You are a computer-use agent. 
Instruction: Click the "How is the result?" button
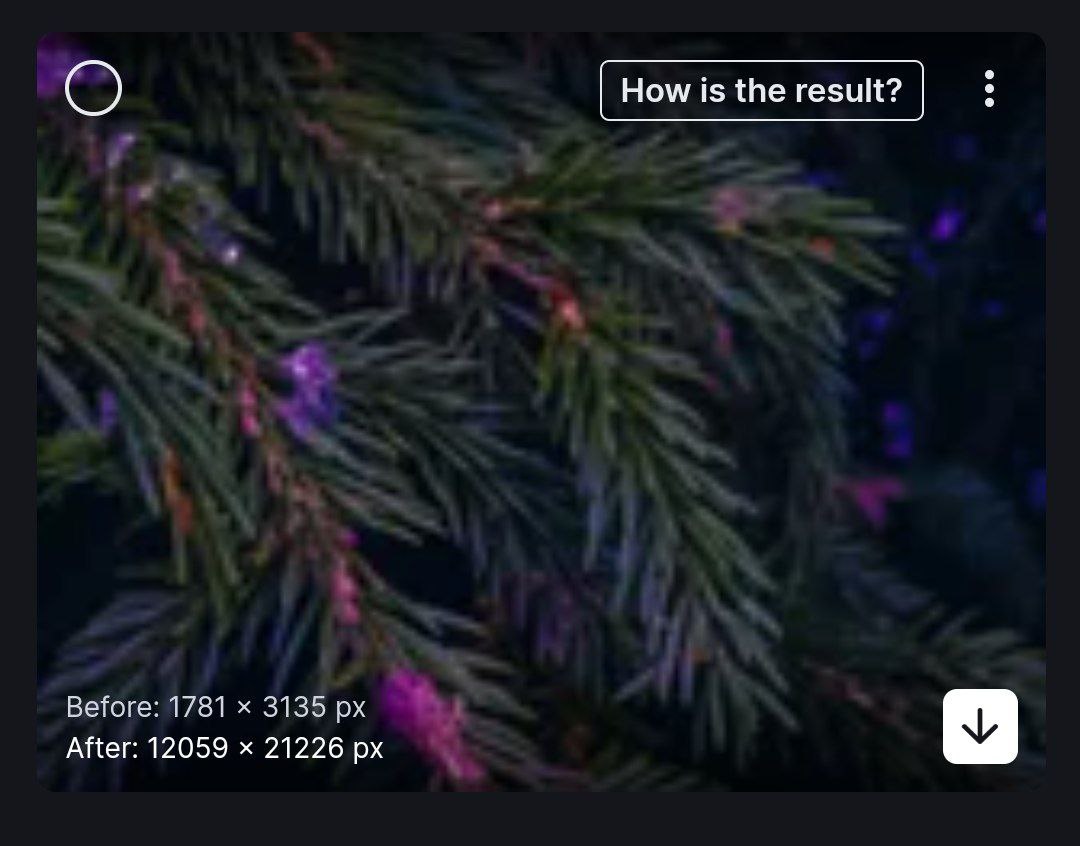click(x=762, y=90)
